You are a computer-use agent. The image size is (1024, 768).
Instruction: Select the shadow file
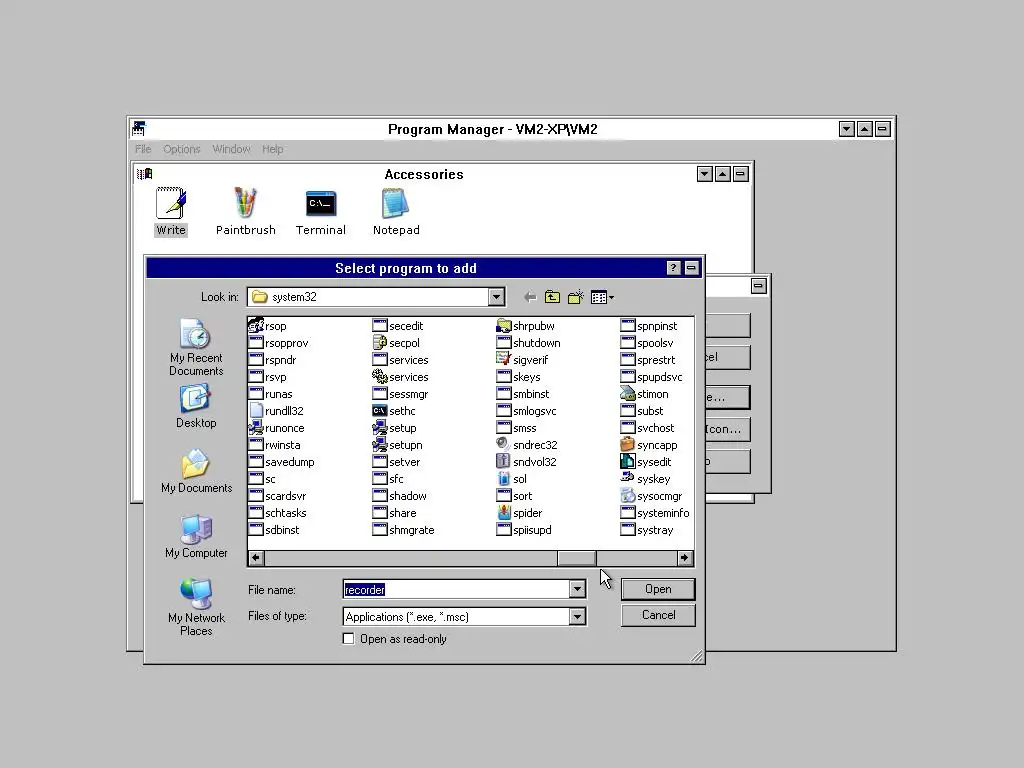pyautogui.click(x=400, y=495)
